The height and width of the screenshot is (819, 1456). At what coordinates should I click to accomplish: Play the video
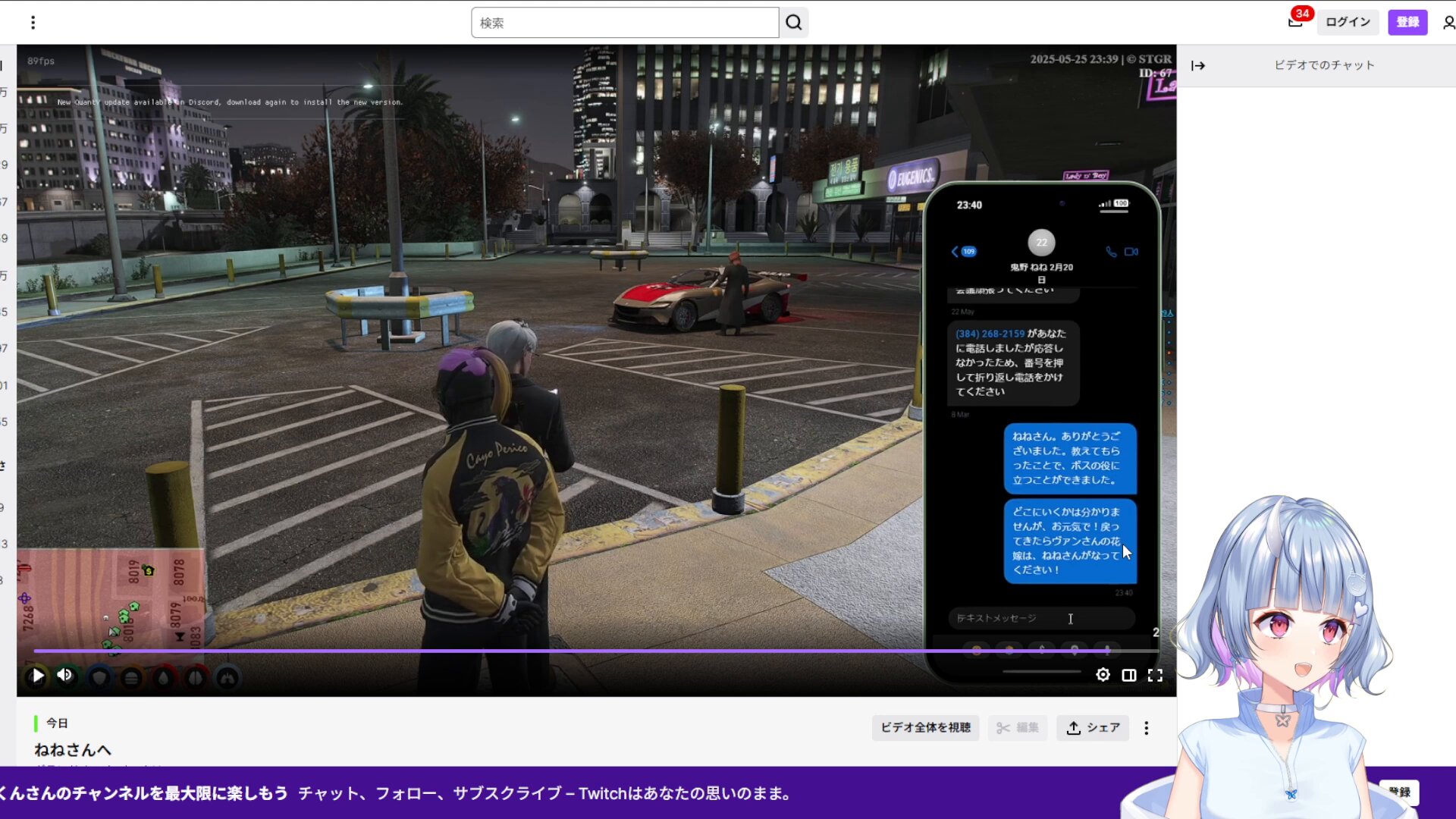[x=37, y=676]
